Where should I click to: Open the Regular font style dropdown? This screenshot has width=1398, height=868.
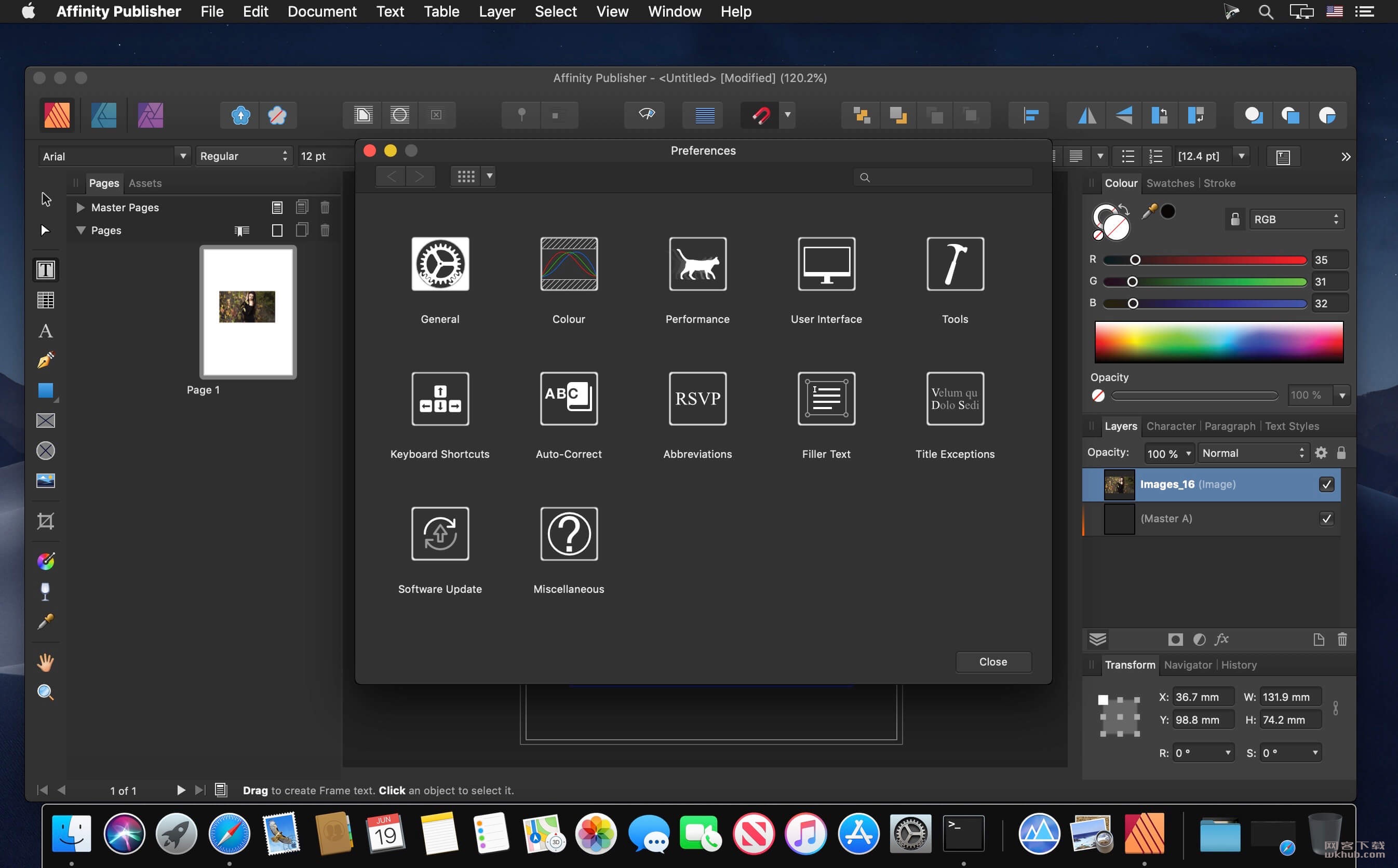tap(244, 156)
